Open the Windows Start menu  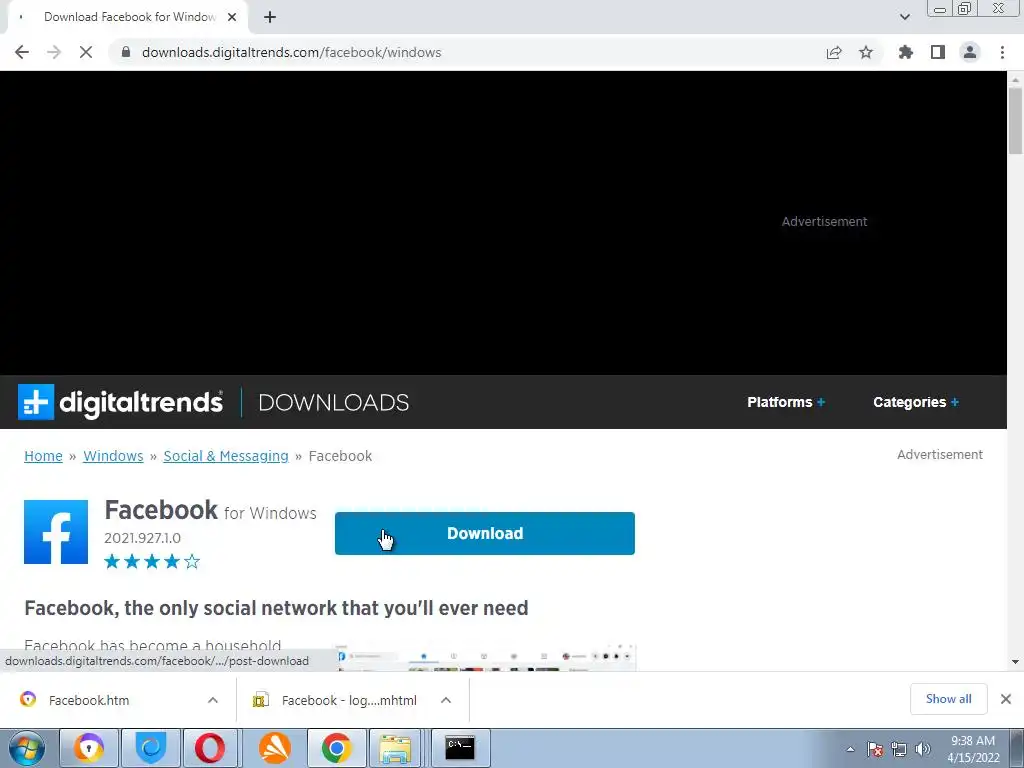(27, 748)
